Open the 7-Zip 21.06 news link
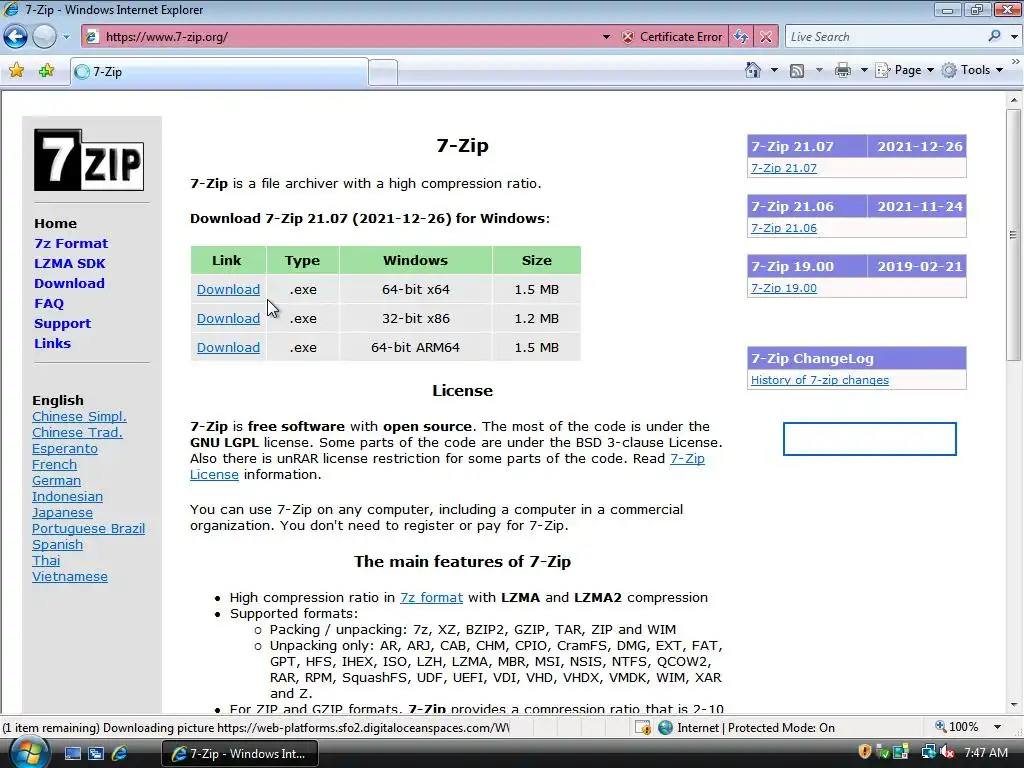This screenshot has height=768, width=1024. point(784,228)
